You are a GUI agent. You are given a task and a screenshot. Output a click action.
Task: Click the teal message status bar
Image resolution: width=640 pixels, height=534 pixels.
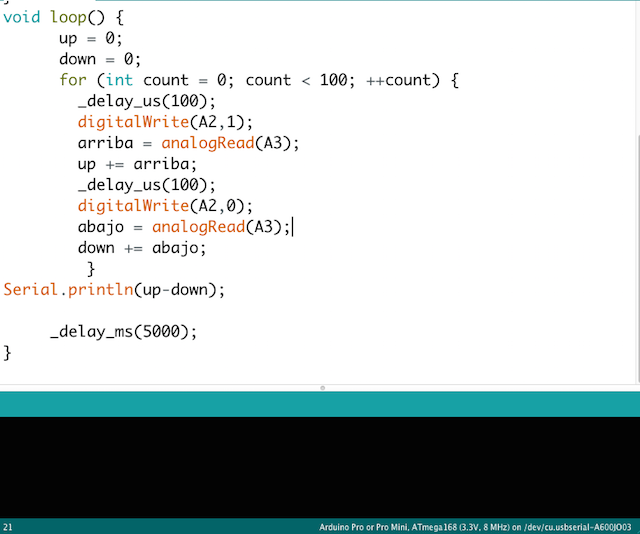(x=320, y=404)
